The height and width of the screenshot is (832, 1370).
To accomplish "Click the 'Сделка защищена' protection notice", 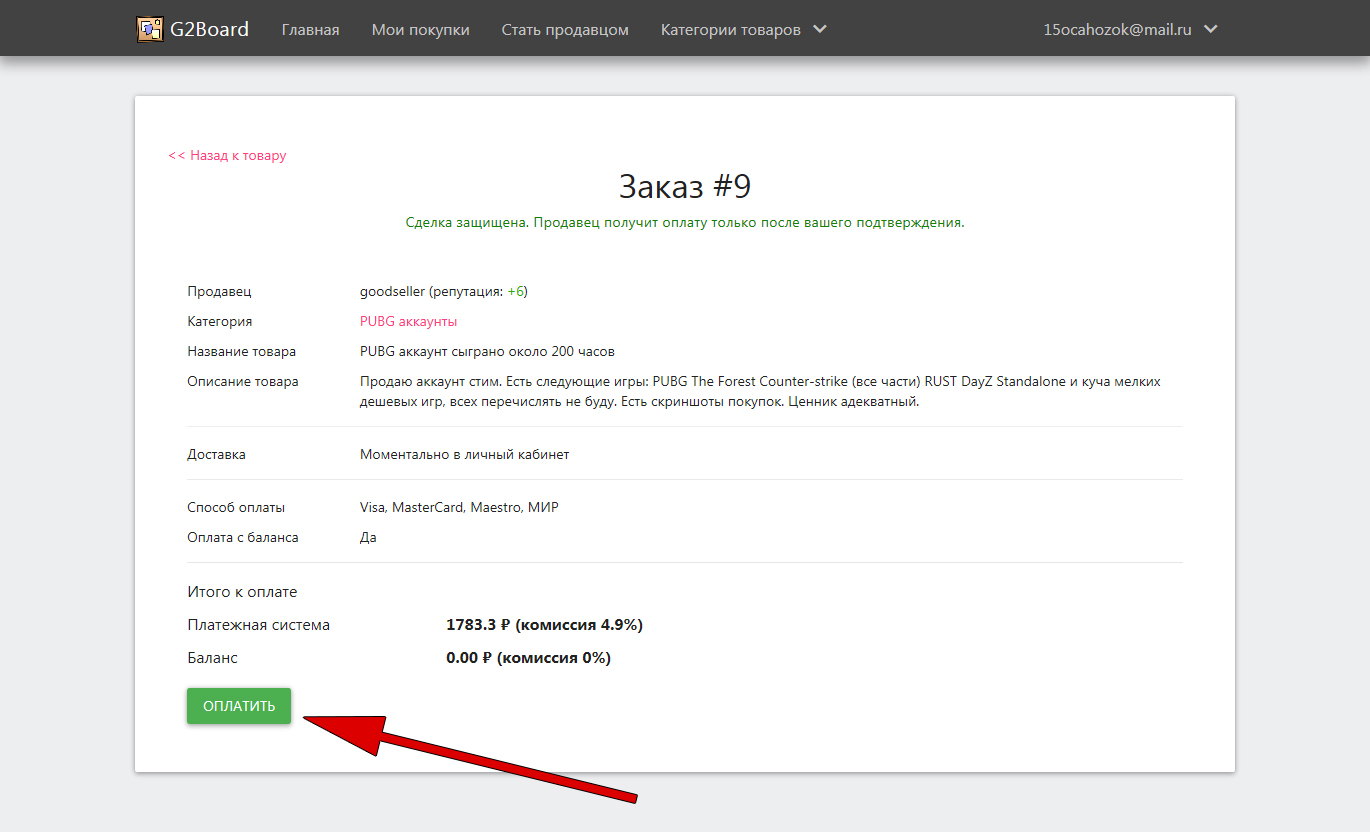I will 685,222.
